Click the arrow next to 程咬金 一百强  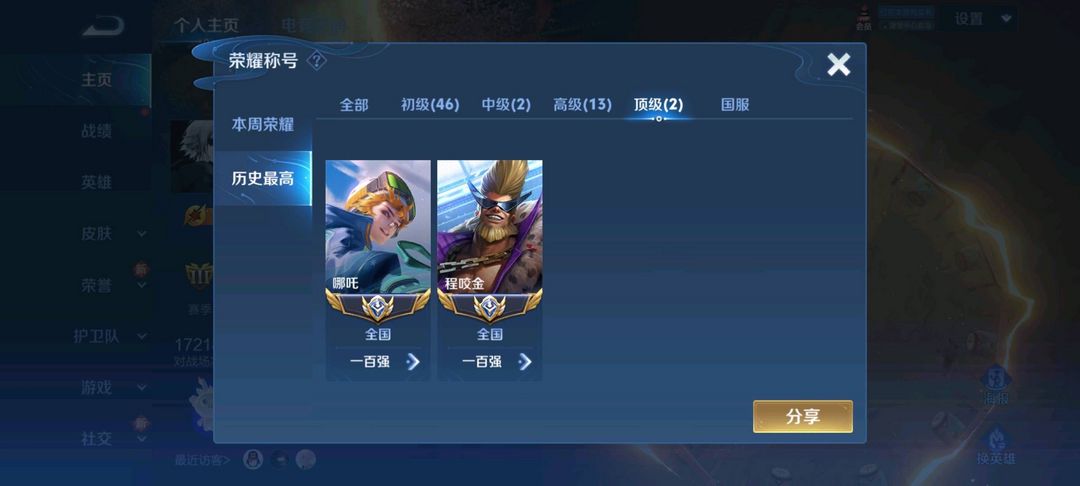coord(525,361)
